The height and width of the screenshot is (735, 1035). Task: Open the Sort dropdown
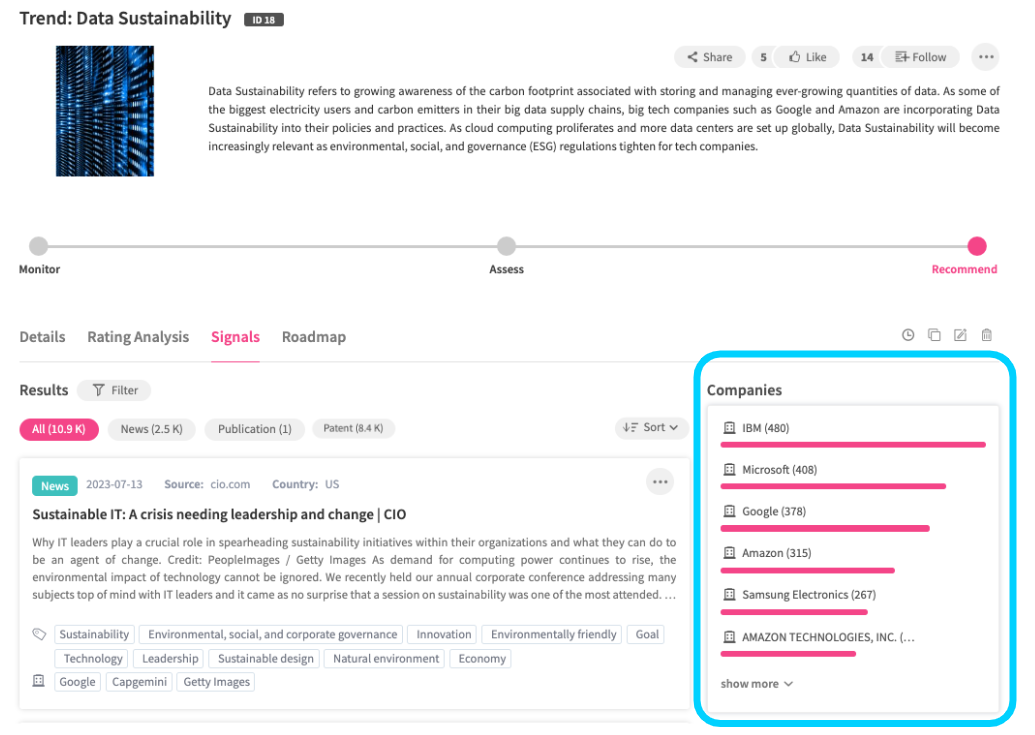pyautogui.click(x=650, y=428)
